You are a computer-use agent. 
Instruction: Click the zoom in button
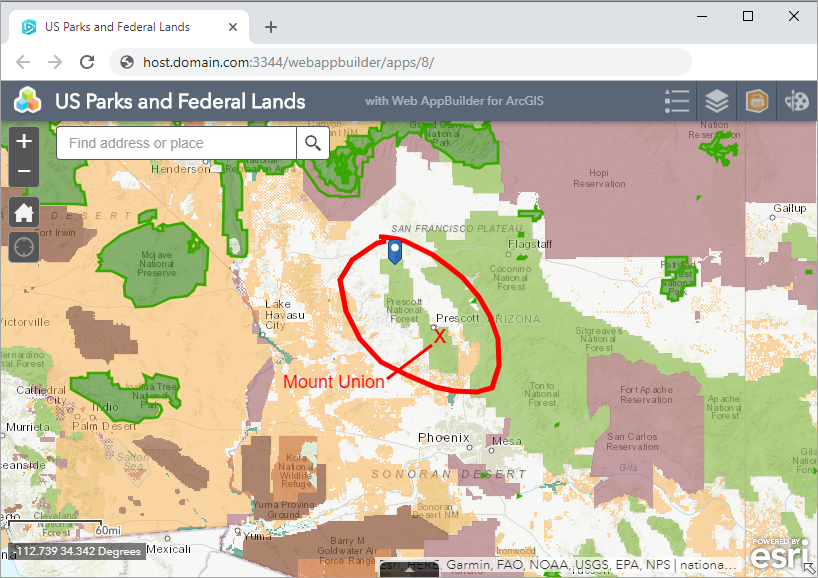pos(23,141)
